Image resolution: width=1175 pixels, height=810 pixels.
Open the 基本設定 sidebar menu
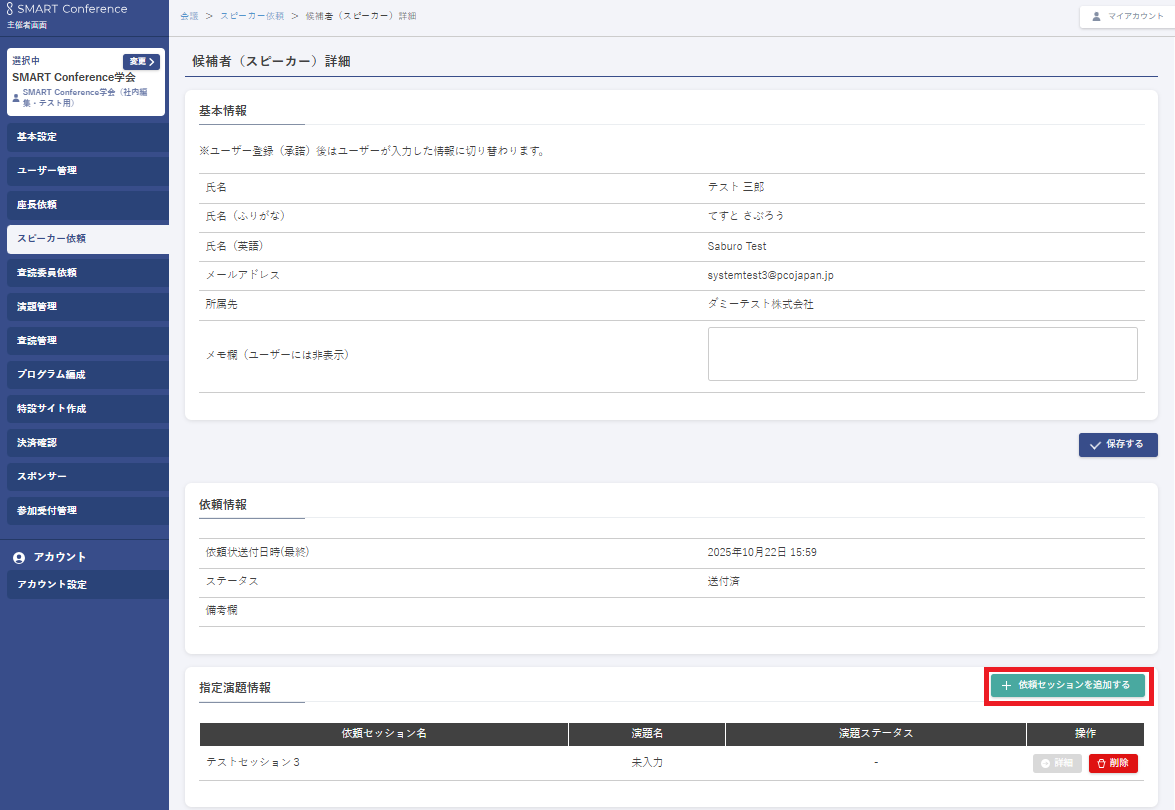tap(85, 136)
